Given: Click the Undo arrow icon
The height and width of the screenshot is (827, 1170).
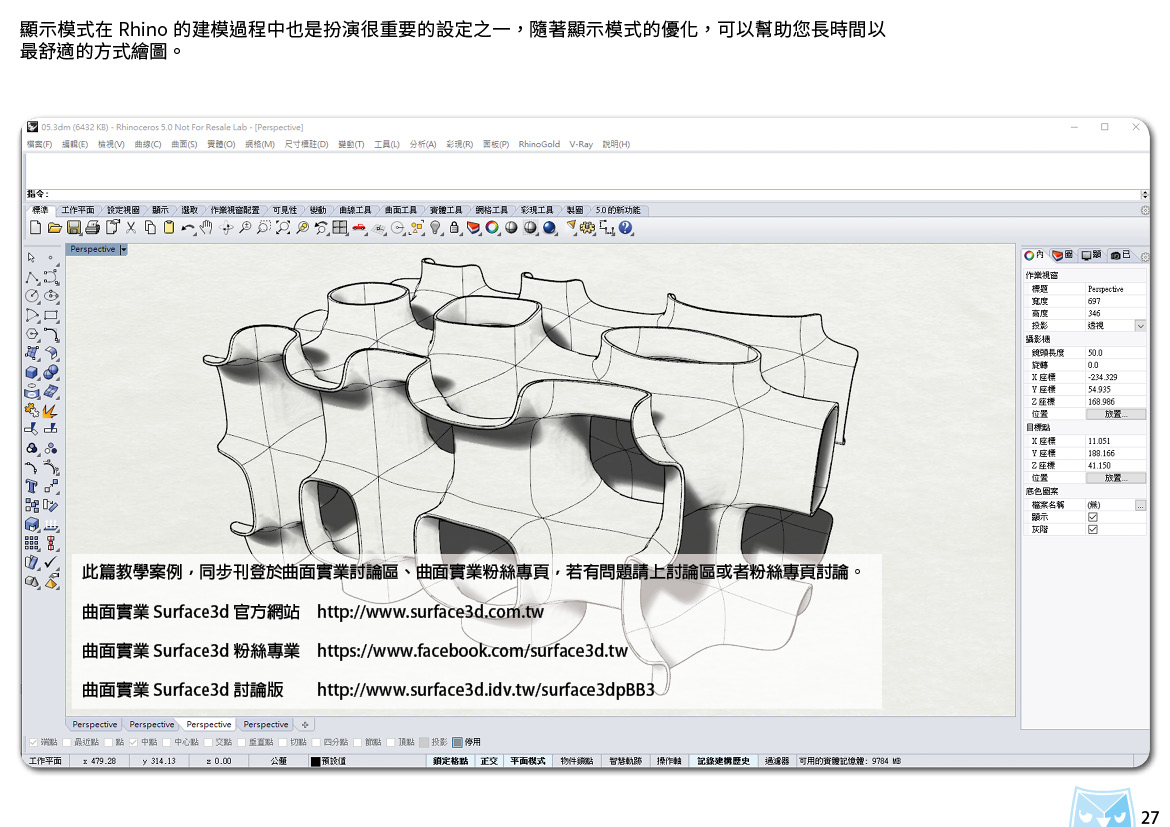Looking at the screenshot, I should pos(187,228).
